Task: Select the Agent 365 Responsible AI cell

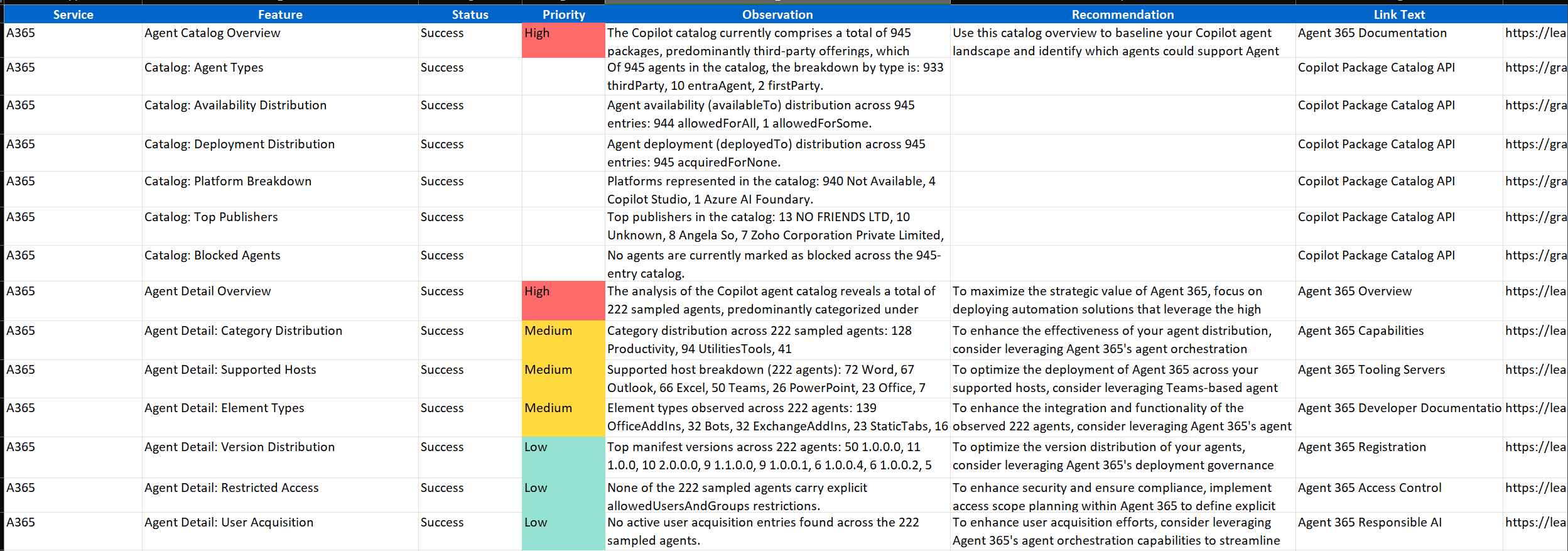Action: click(1399, 532)
